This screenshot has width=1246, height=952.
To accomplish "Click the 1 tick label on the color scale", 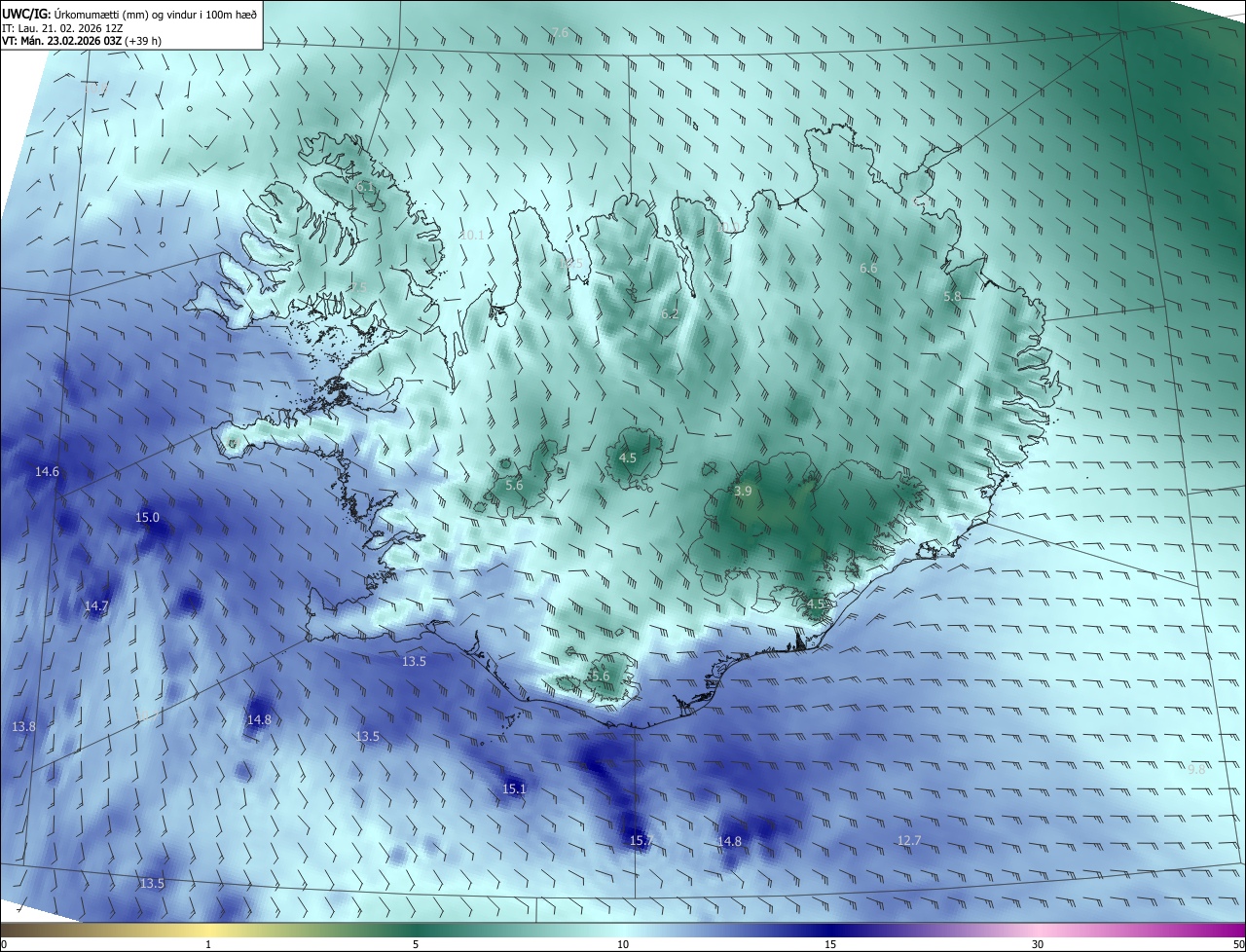I will coord(208,944).
